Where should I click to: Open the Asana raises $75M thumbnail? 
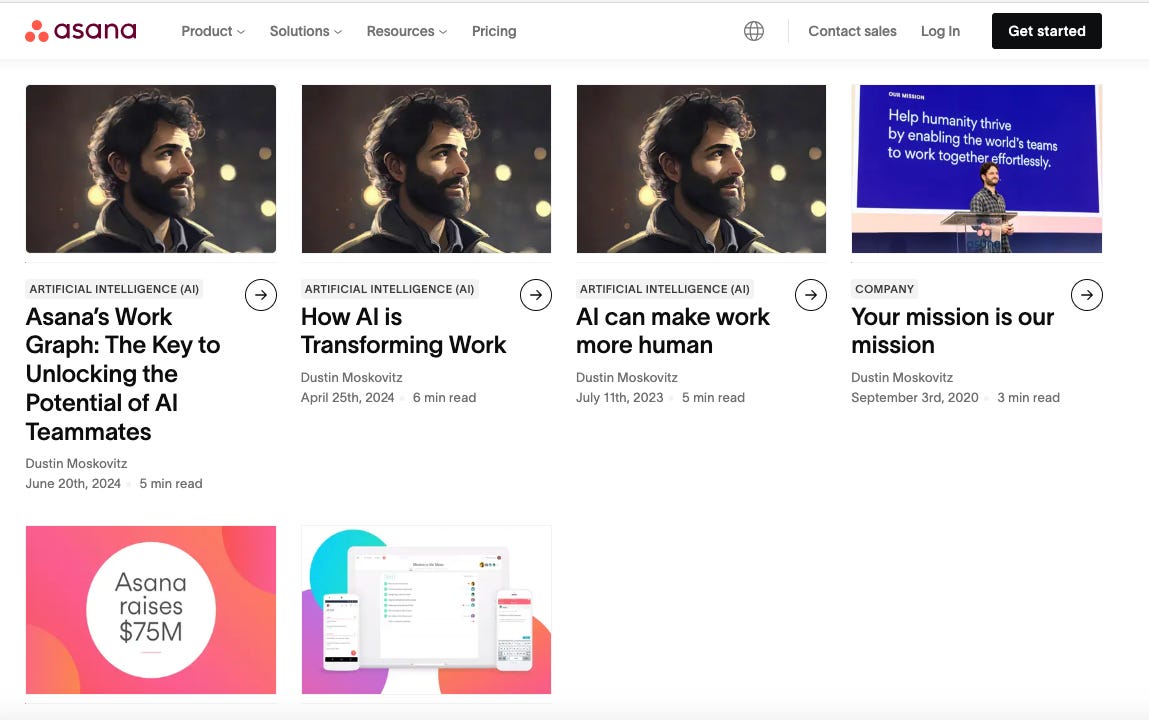(151, 609)
